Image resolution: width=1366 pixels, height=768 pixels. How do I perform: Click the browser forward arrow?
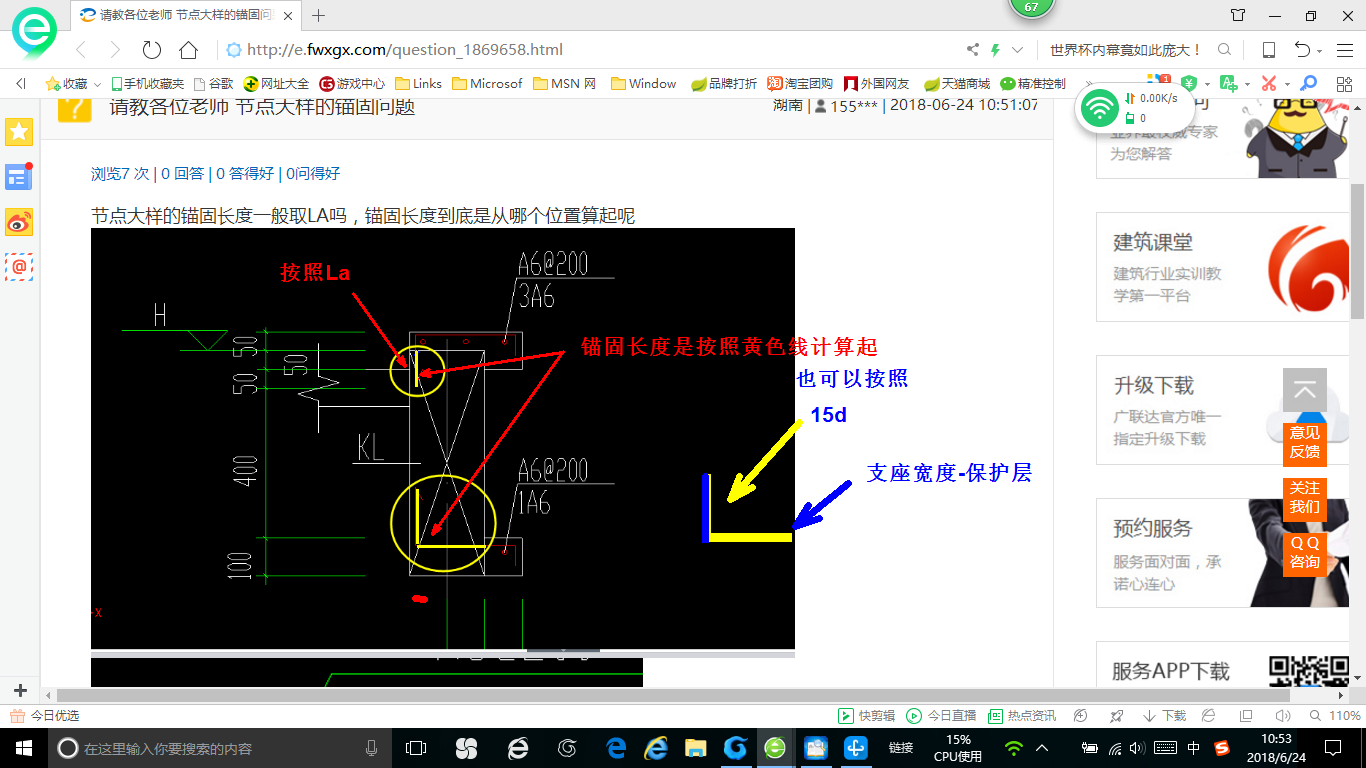(115, 50)
